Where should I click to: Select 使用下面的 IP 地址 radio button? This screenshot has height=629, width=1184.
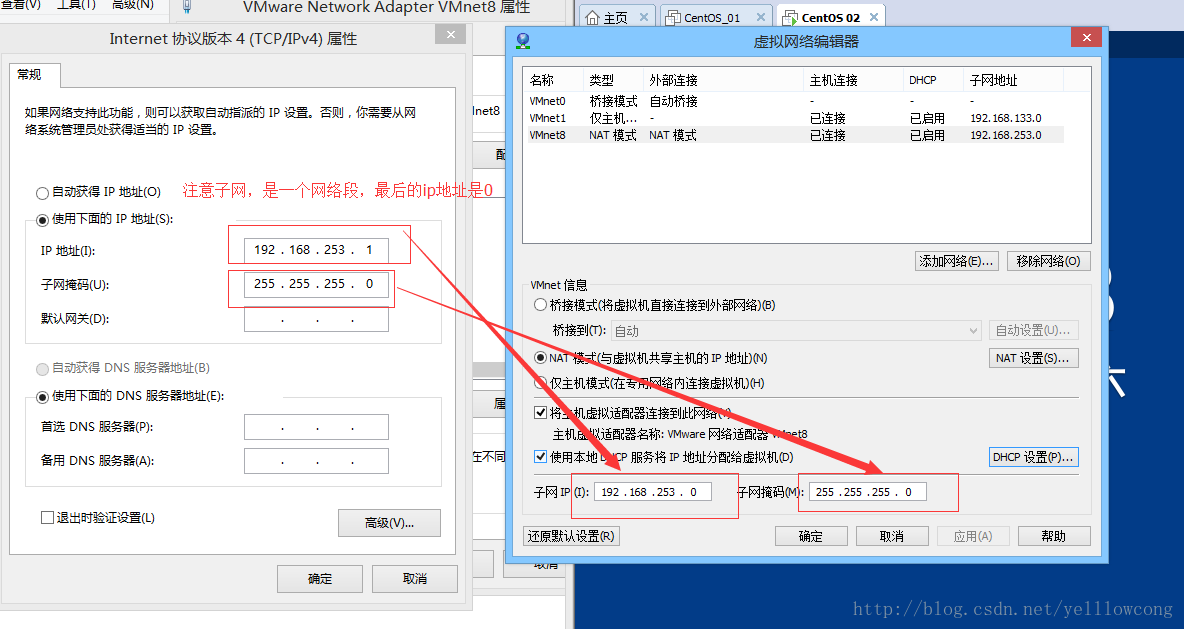tap(42, 220)
